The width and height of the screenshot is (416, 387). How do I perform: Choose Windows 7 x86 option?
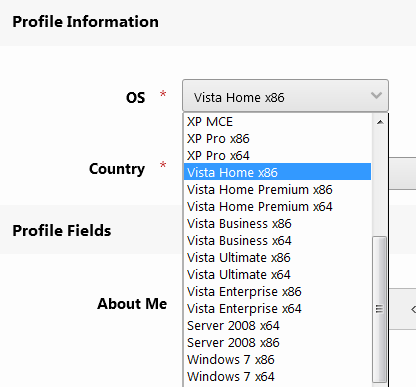pyautogui.click(x=277, y=359)
